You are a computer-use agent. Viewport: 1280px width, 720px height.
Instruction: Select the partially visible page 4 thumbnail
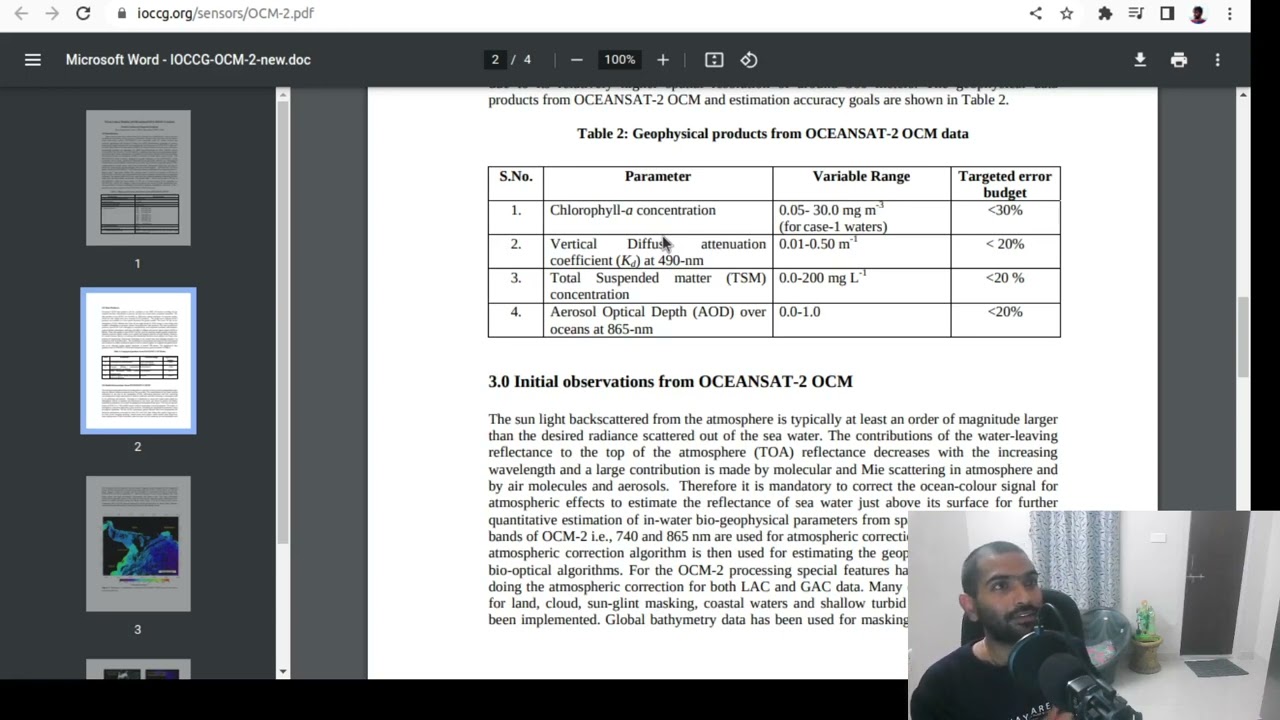138,669
